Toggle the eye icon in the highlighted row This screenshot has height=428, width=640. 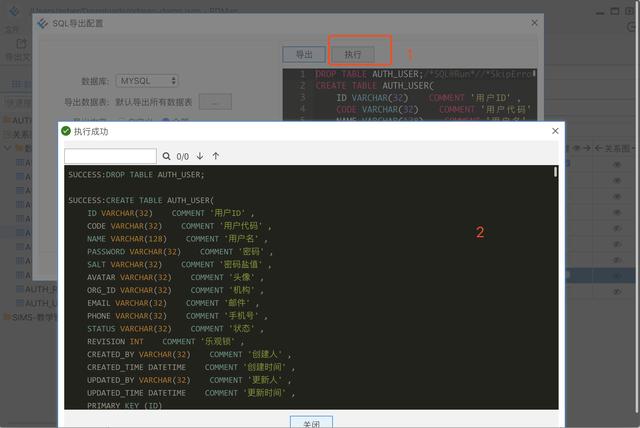tap(617, 275)
